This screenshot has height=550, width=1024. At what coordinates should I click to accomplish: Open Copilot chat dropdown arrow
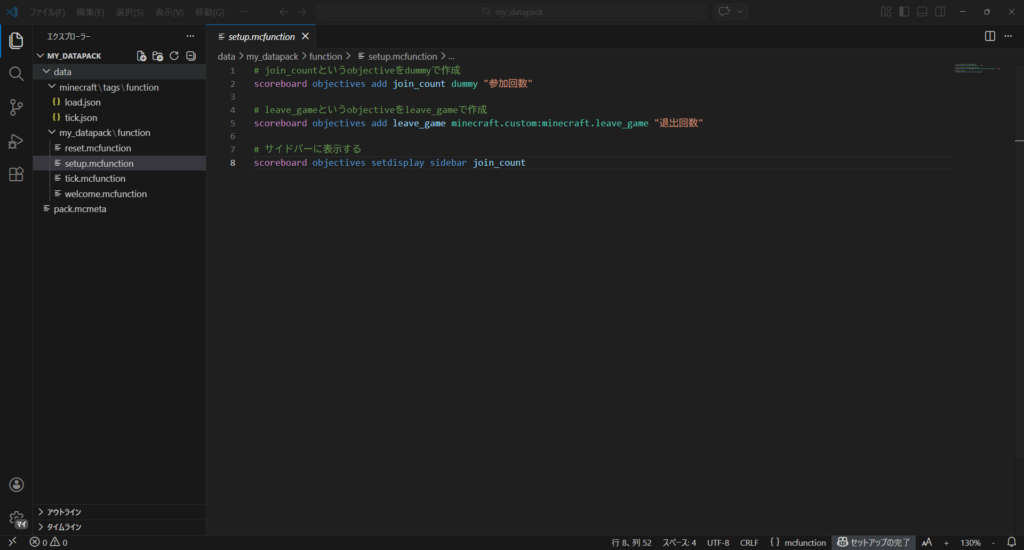(740, 12)
